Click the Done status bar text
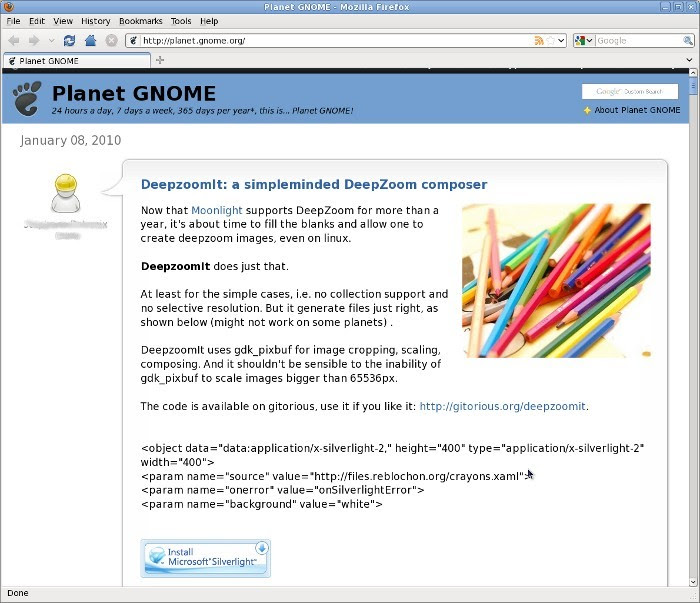700x603 pixels. [18, 593]
